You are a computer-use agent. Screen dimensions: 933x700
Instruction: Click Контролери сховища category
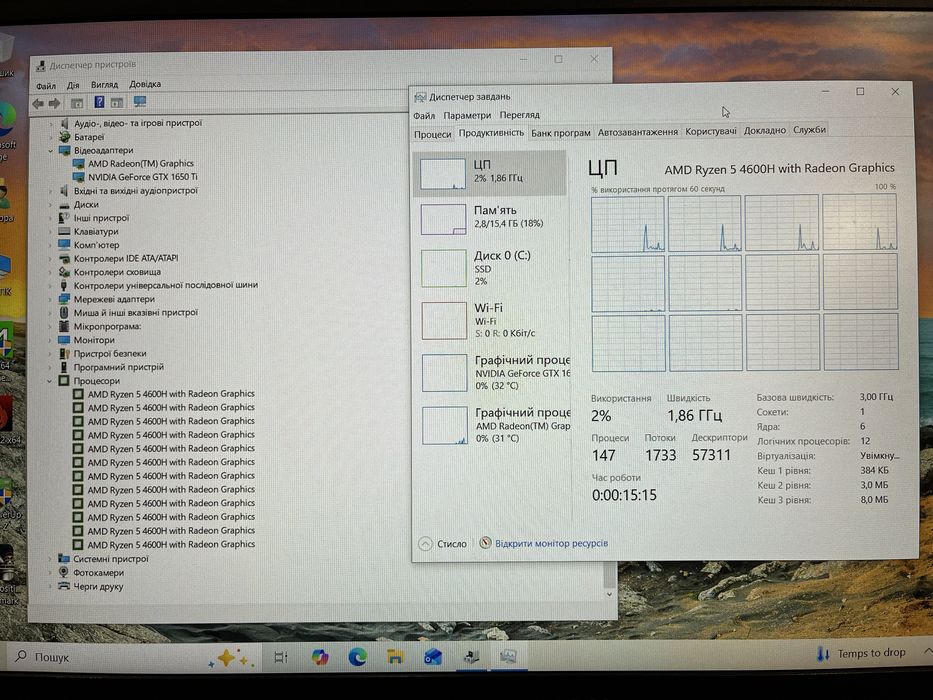point(117,272)
